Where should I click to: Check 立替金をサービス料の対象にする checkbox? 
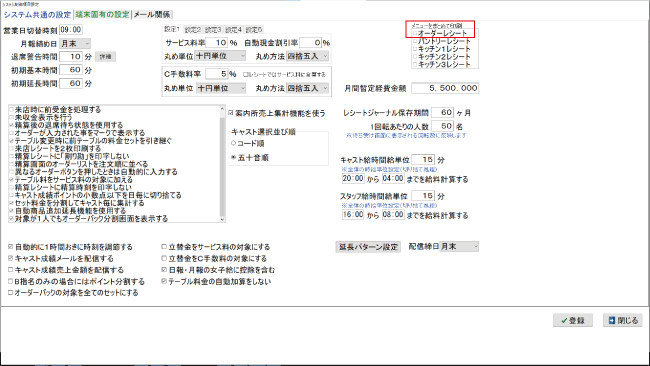click(x=164, y=247)
